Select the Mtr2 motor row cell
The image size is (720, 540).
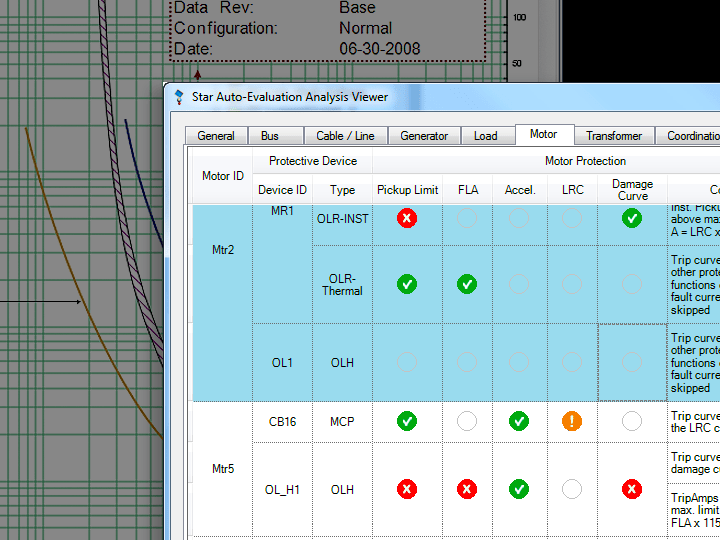(223, 249)
